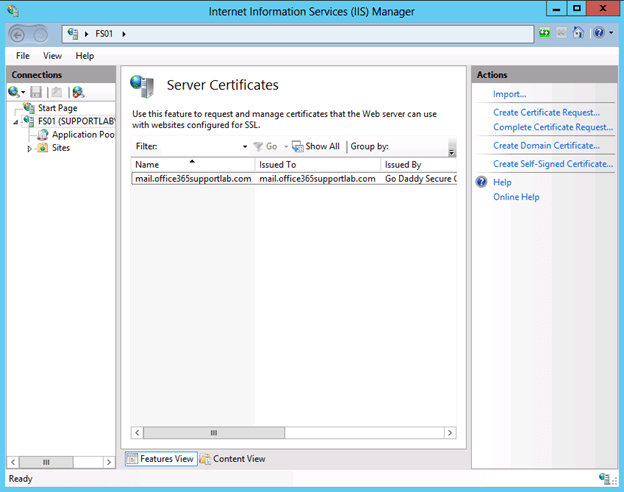This screenshot has height=492, width=624.
Task: Click the Go Daddy Secure issuer cell
Action: (420, 179)
